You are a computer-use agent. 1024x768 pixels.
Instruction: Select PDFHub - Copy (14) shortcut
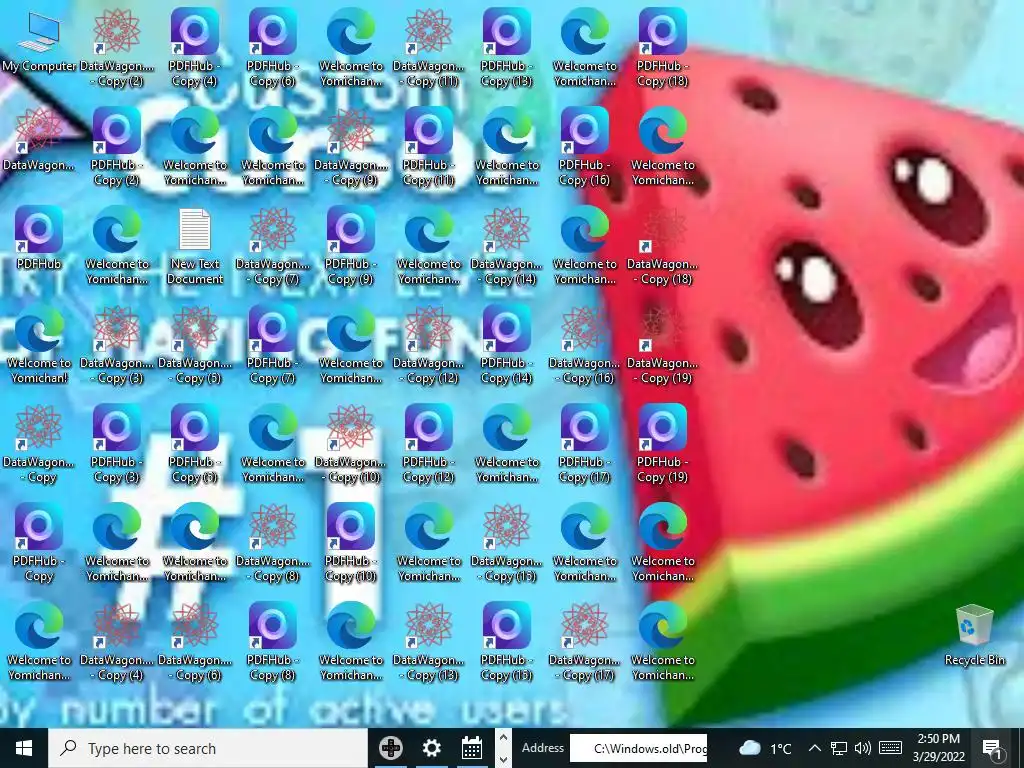pyautogui.click(x=507, y=345)
